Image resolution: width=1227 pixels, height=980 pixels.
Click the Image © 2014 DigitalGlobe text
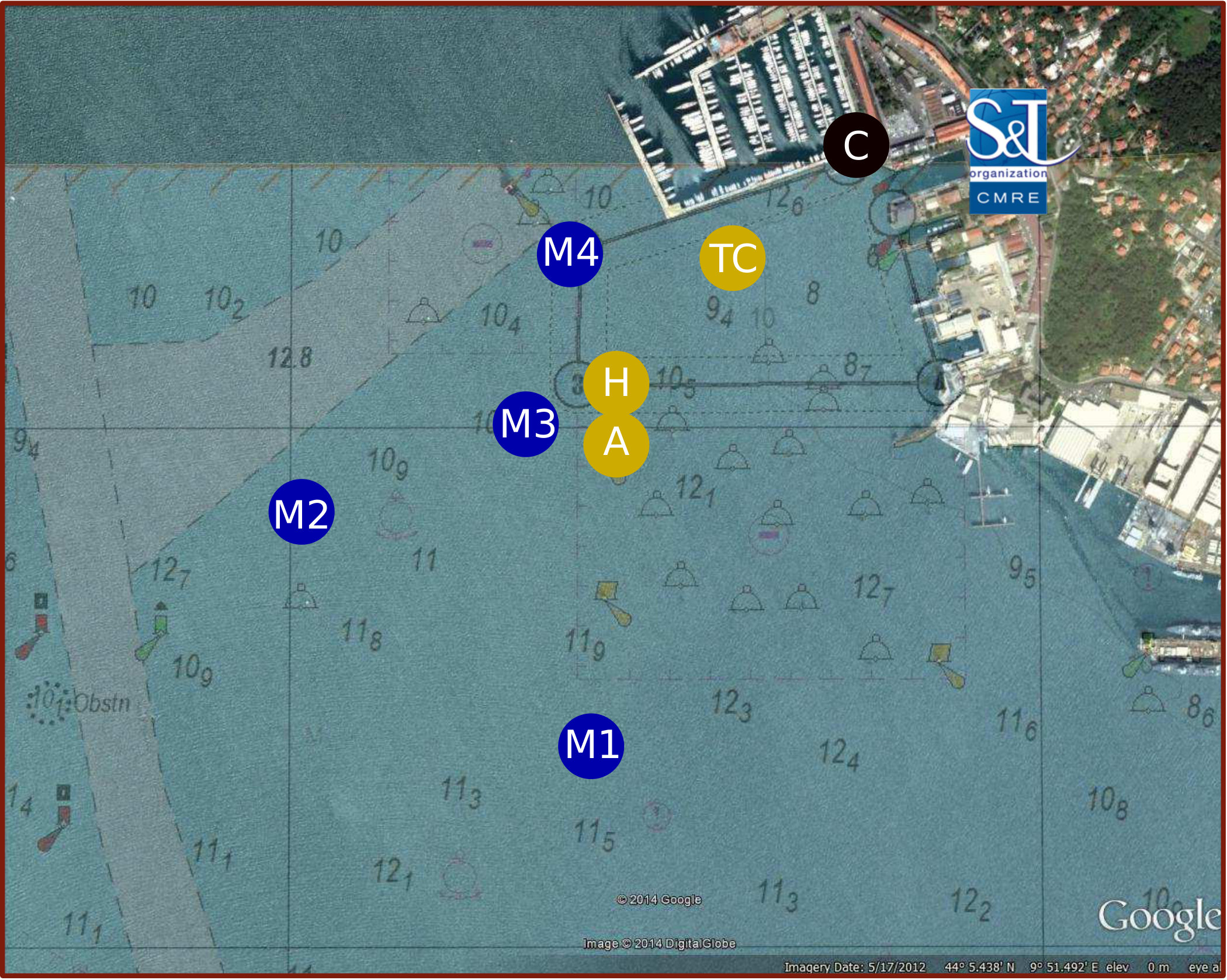(x=660, y=944)
